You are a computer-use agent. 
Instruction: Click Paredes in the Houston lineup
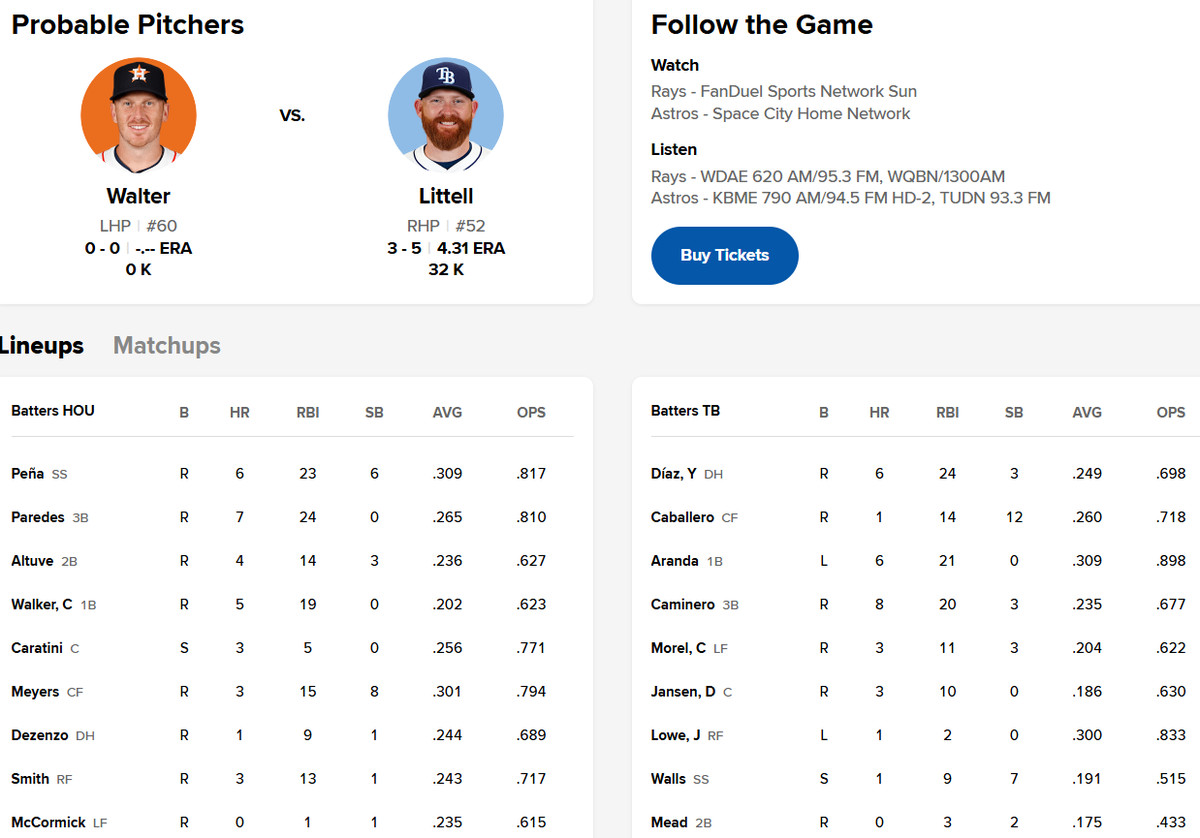(38, 517)
